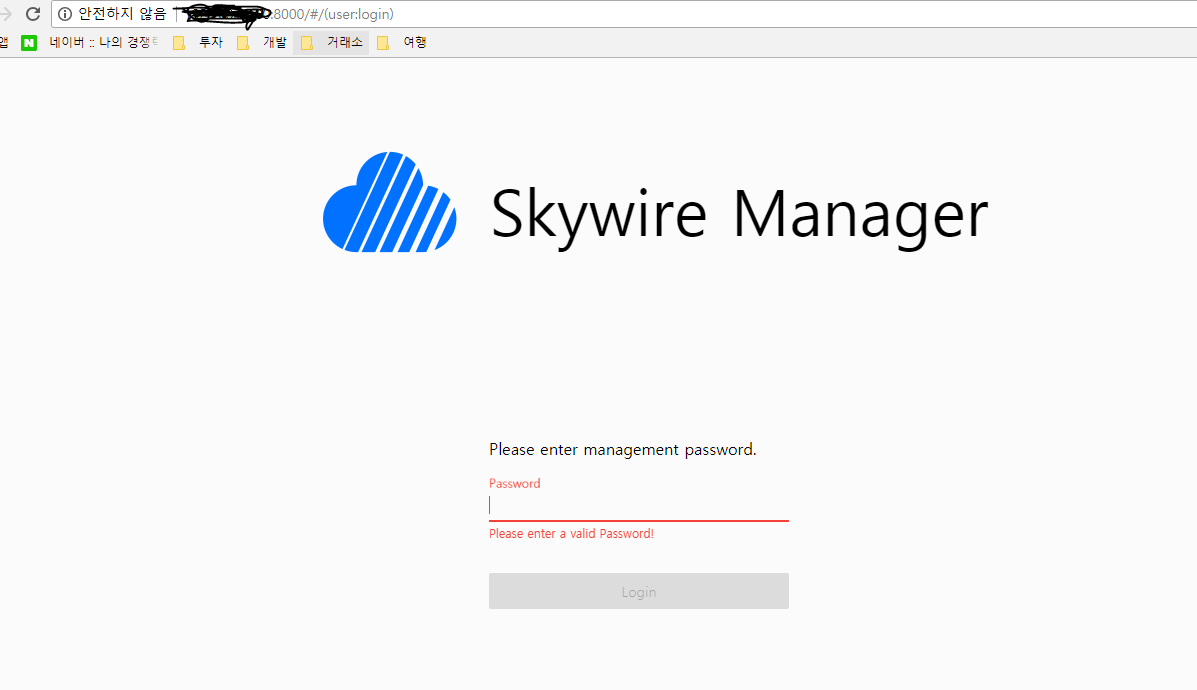Click the browser forward arrow
The height and width of the screenshot is (690, 1197).
point(5,14)
